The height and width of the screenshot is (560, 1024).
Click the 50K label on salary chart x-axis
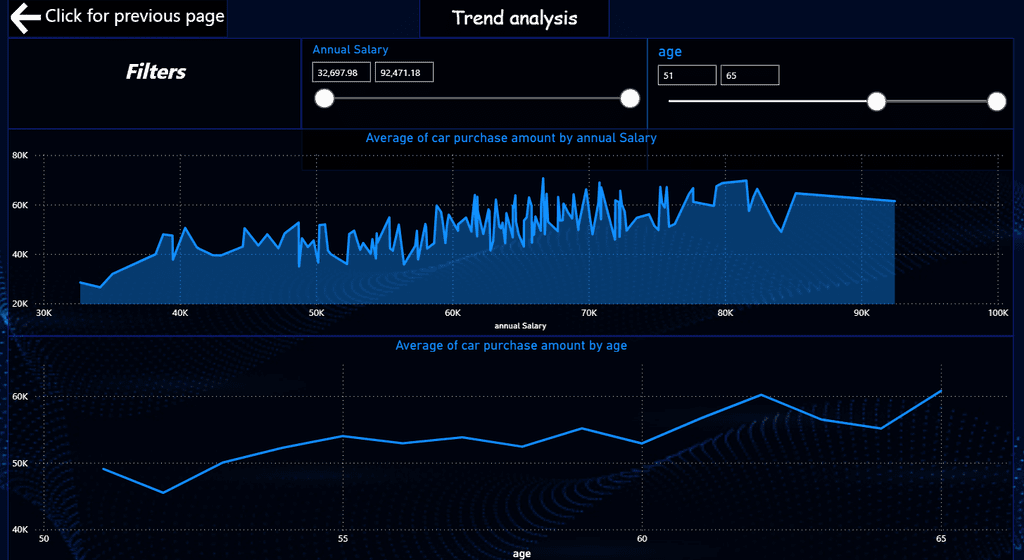[x=317, y=313]
